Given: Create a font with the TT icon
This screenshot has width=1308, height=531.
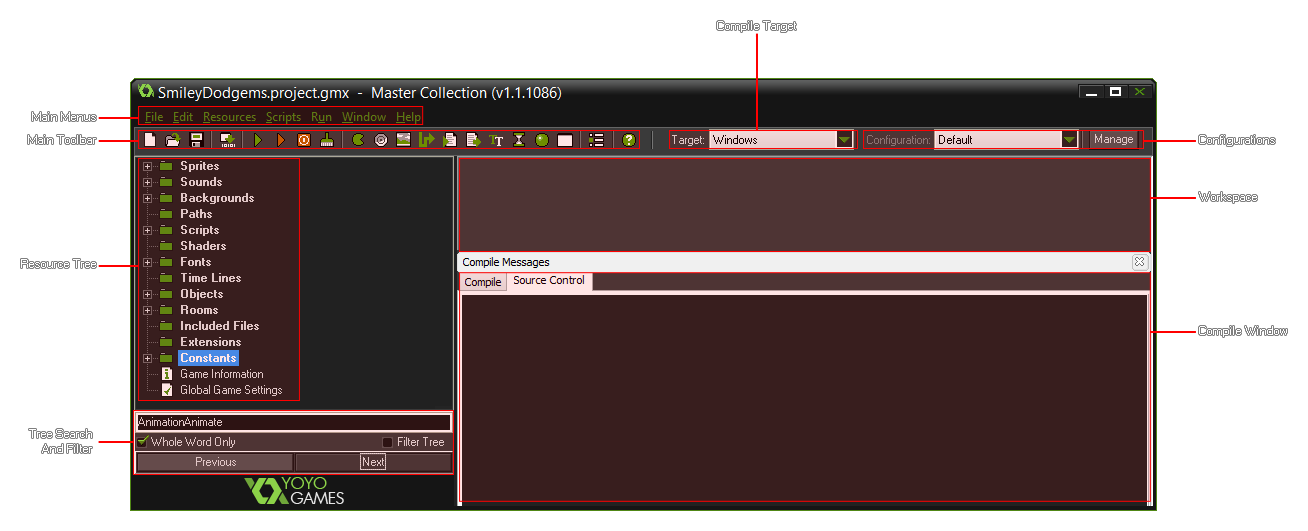Looking at the screenshot, I should tap(496, 140).
